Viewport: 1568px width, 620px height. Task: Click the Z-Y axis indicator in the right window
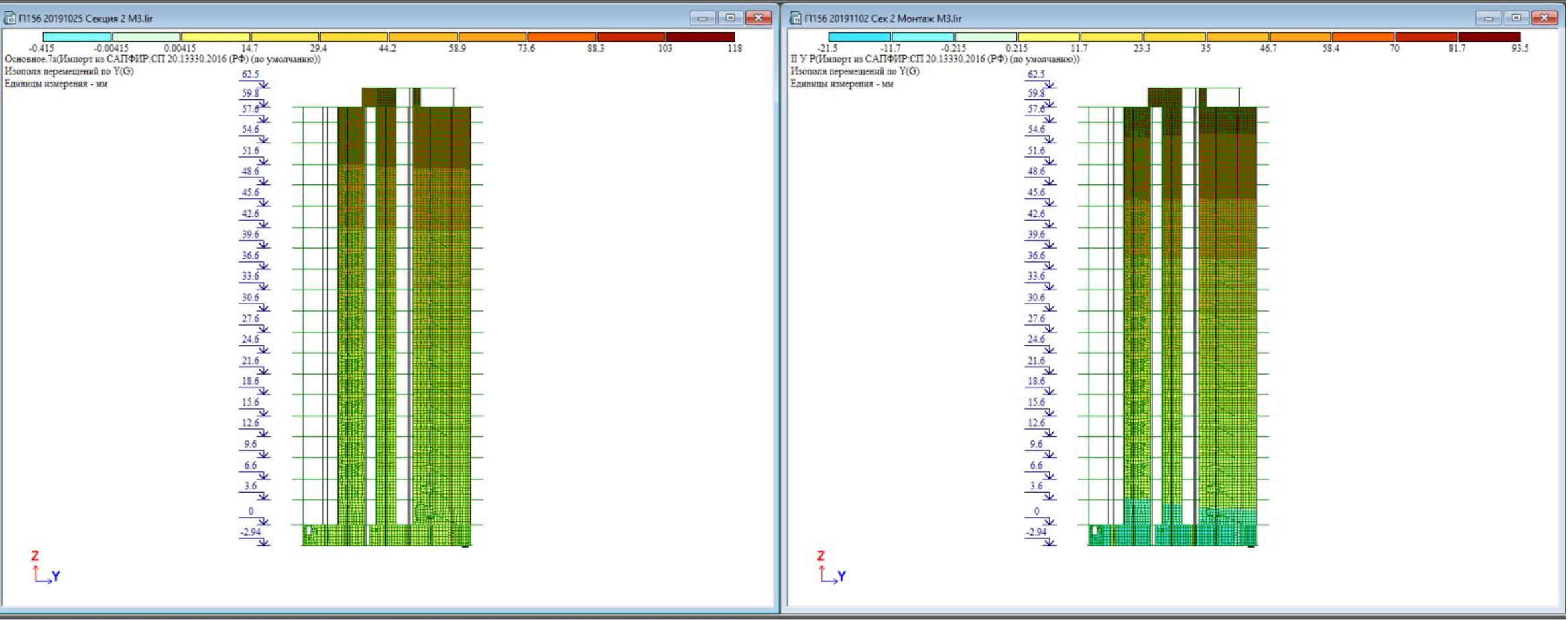tap(831, 568)
